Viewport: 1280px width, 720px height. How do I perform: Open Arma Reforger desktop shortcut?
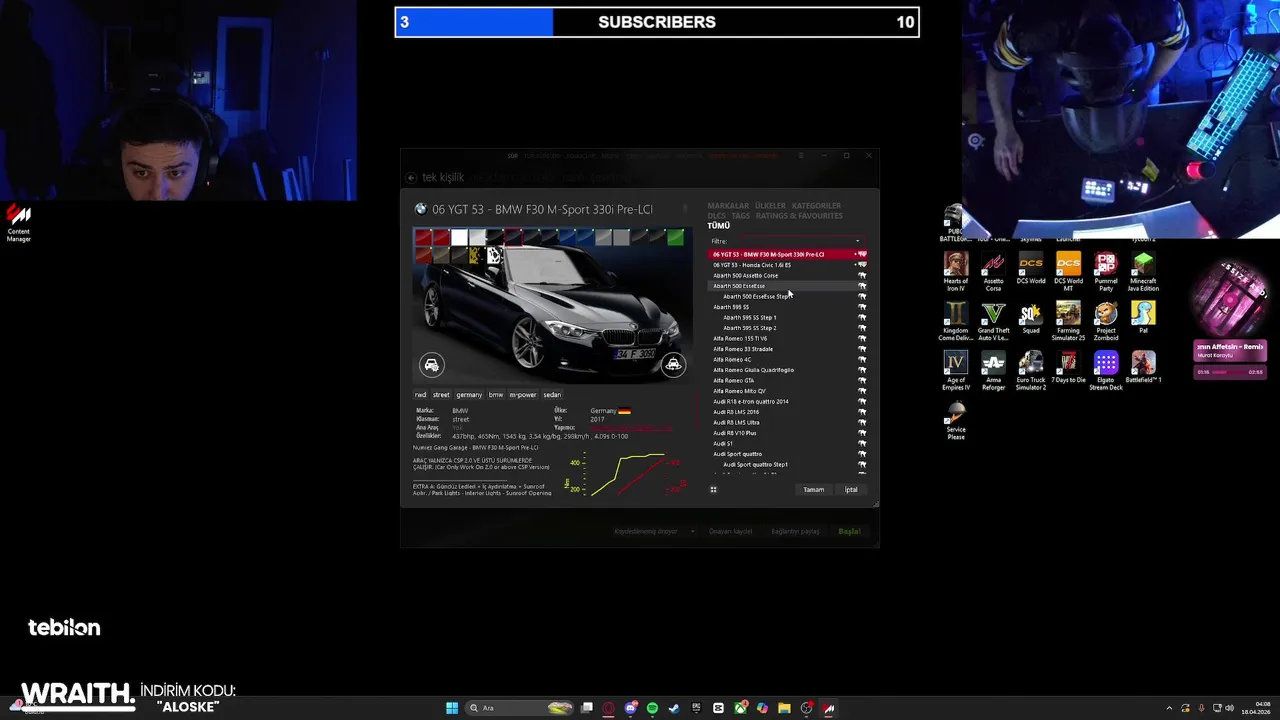(x=993, y=371)
